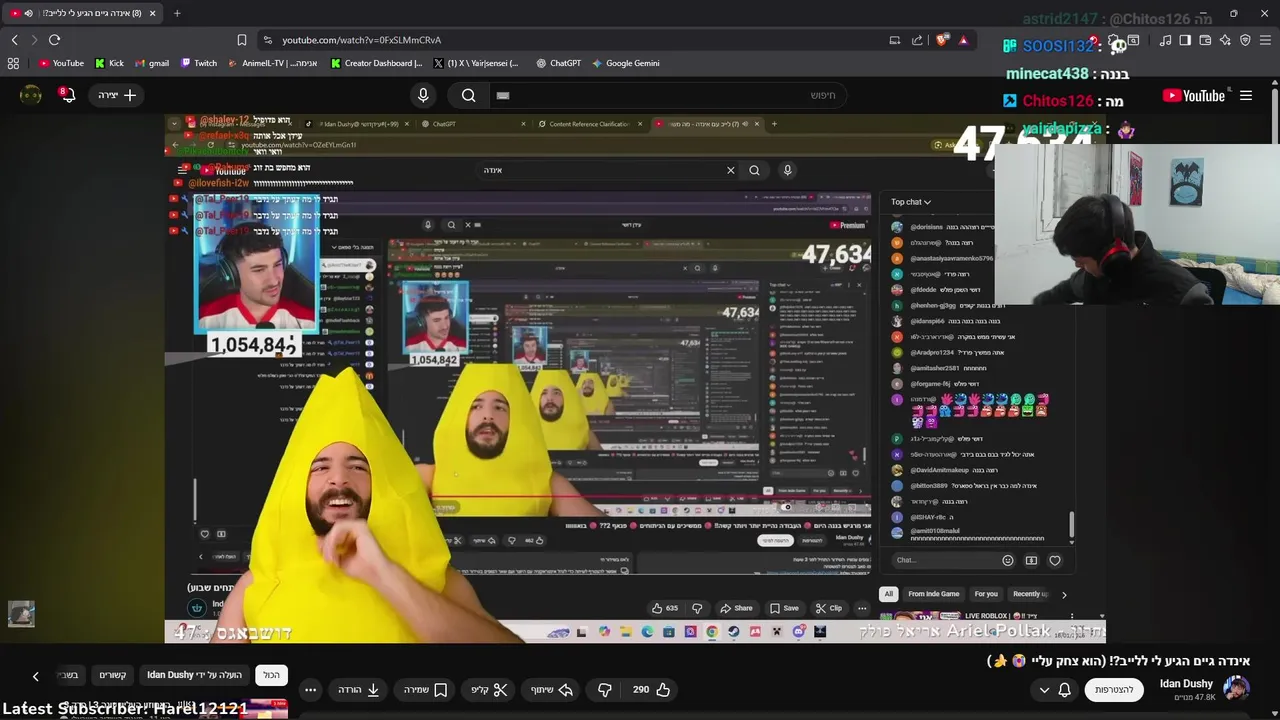1280x720 pixels.
Task: Focus the YouTube חיפוש search field
Action: (x=666, y=95)
